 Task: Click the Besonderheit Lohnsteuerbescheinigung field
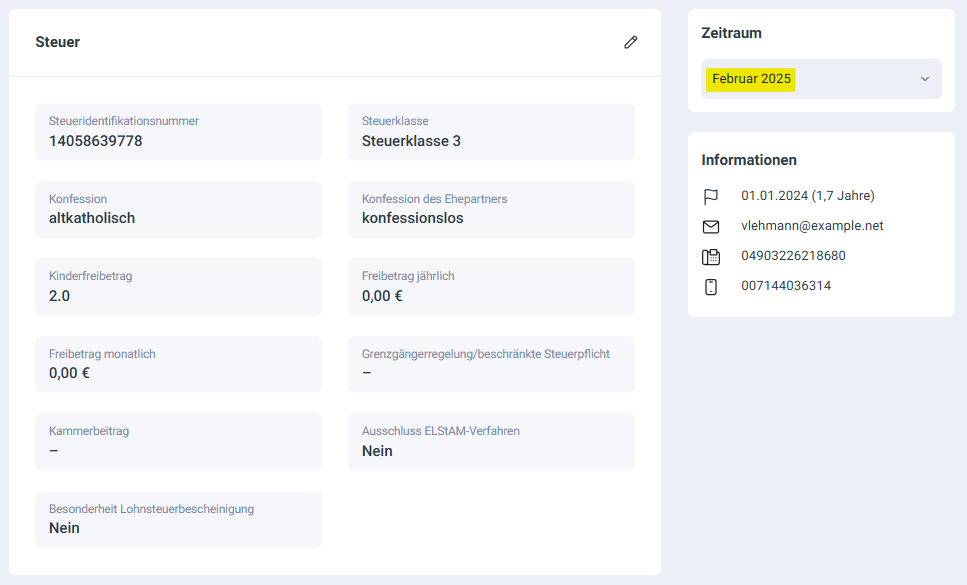178,519
